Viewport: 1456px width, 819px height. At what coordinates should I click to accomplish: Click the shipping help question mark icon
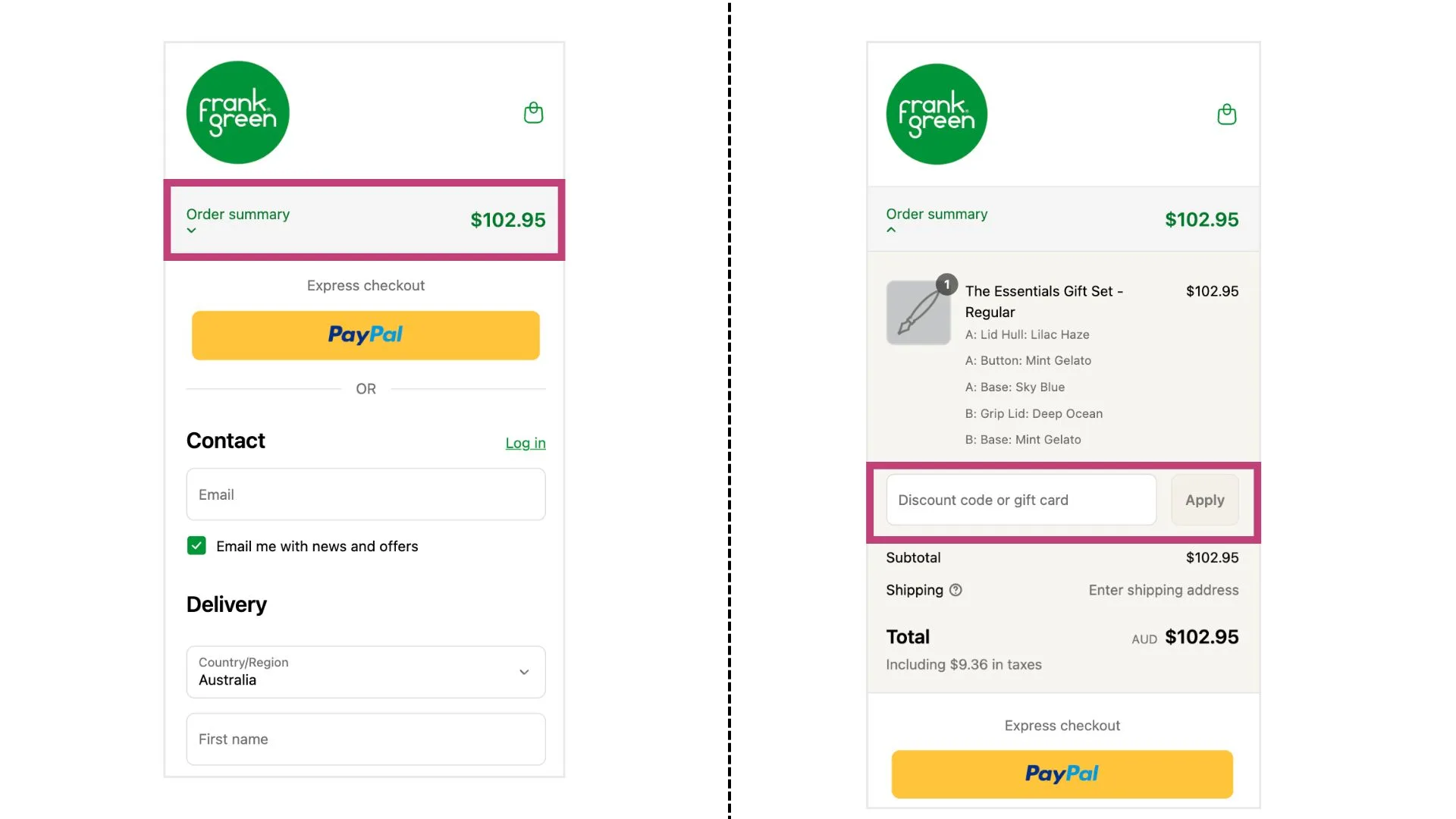(955, 590)
